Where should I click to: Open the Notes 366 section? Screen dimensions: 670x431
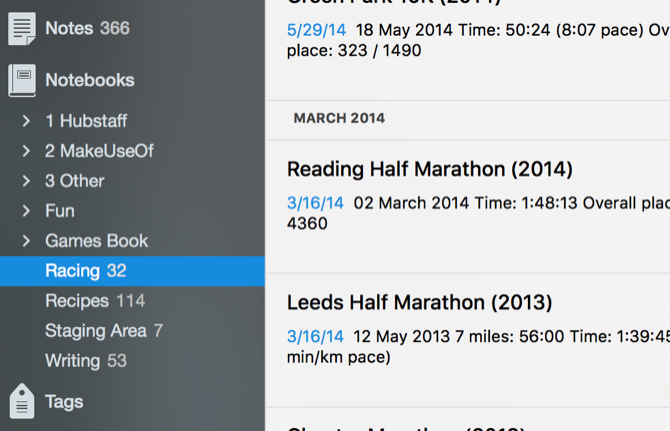click(x=87, y=28)
